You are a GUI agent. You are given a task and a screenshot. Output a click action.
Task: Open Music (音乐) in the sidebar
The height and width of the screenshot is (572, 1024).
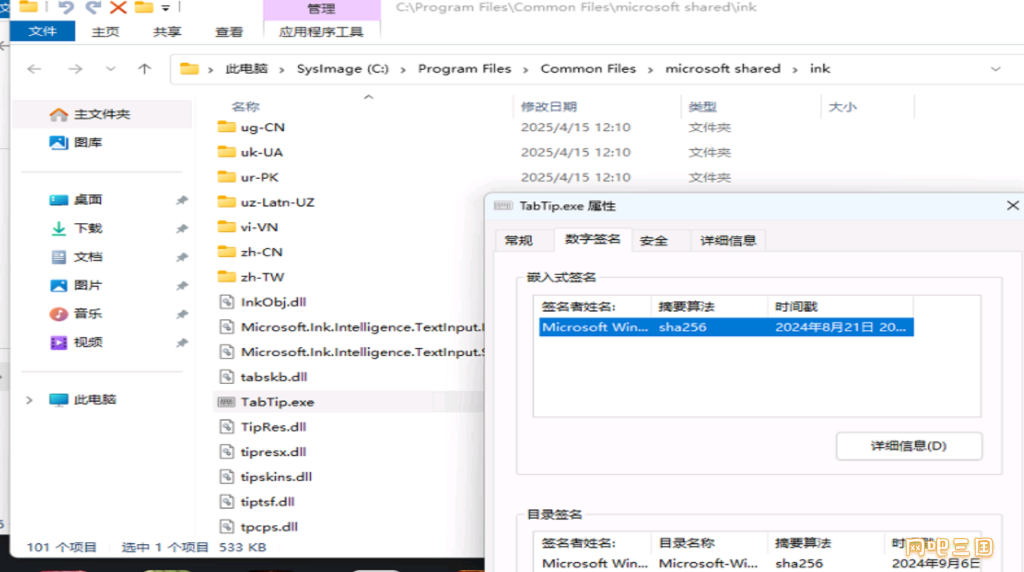tap(88, 314)
